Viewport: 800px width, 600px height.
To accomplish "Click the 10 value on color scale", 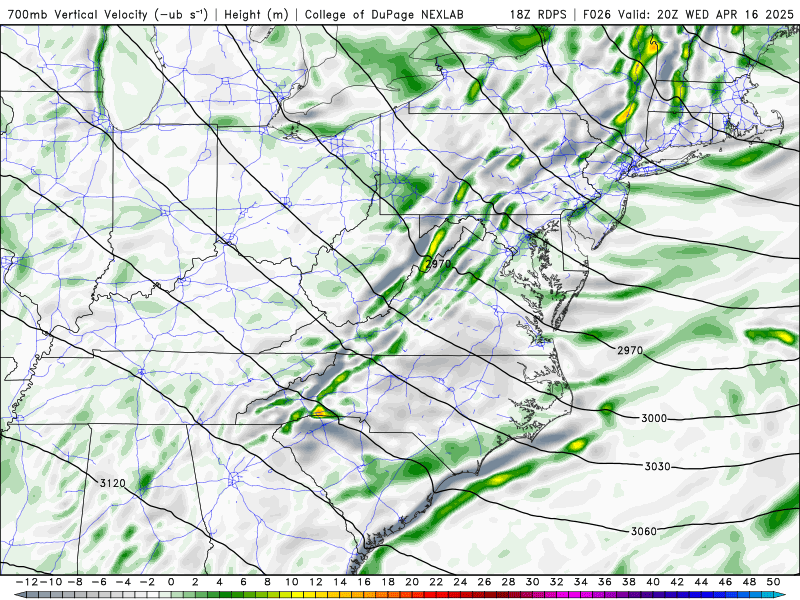I will click(x=291, y=582).
